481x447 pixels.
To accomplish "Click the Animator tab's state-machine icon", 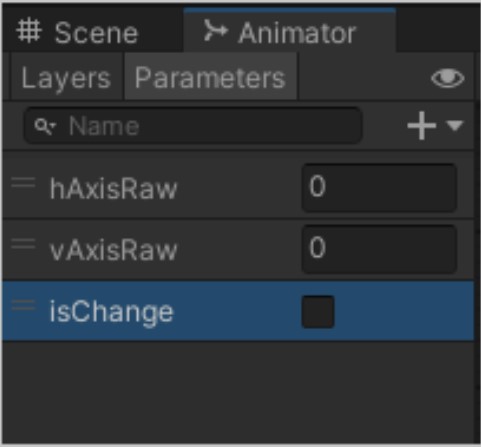I will coord(215,30).
